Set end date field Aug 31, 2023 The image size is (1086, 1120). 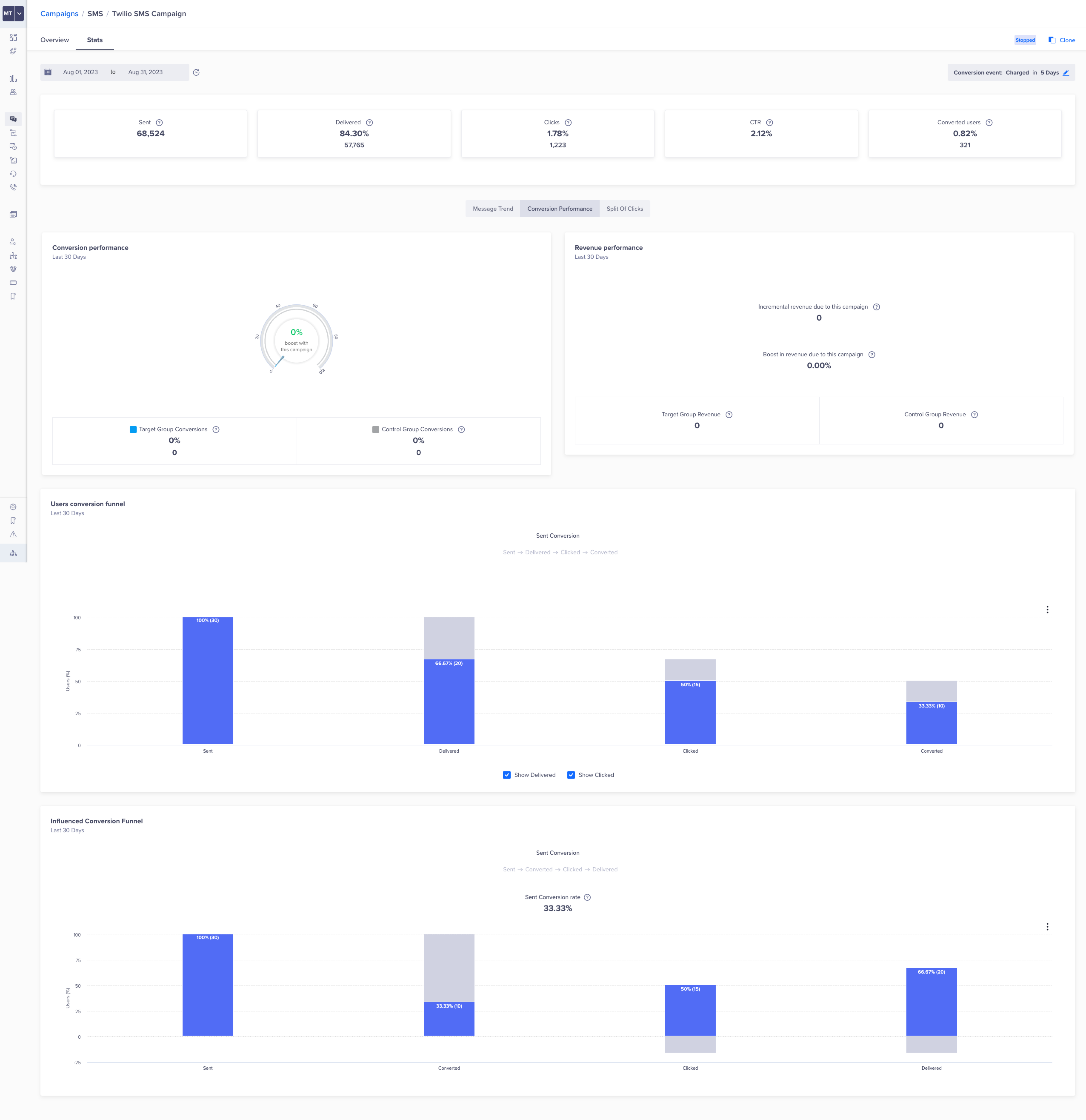pos(146,72)
